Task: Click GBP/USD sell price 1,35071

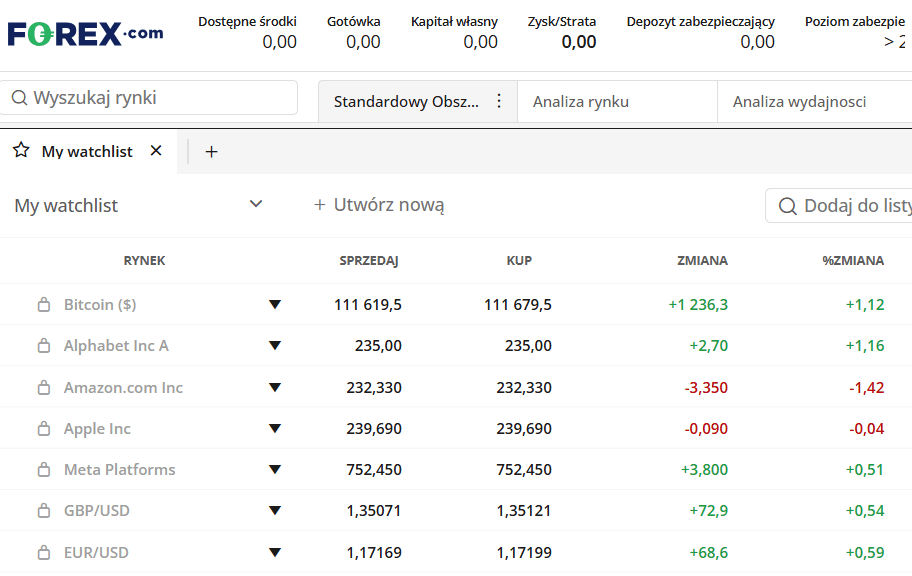Action: tap(374, 511)
